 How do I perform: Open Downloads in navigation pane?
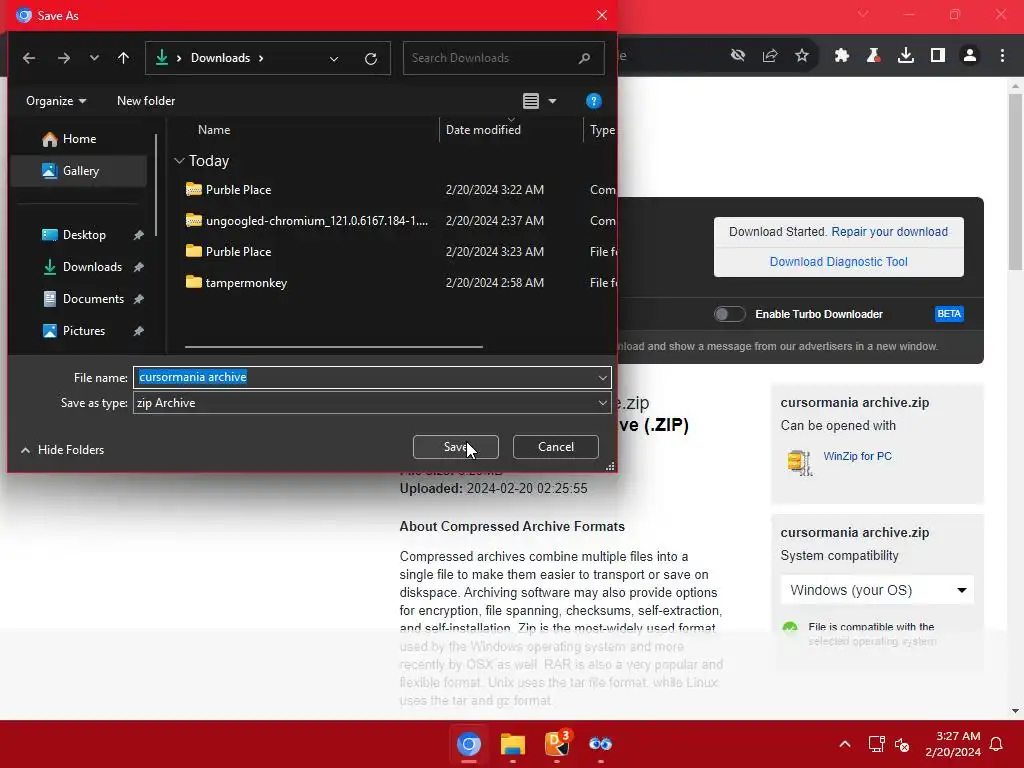tap(91, 267)
